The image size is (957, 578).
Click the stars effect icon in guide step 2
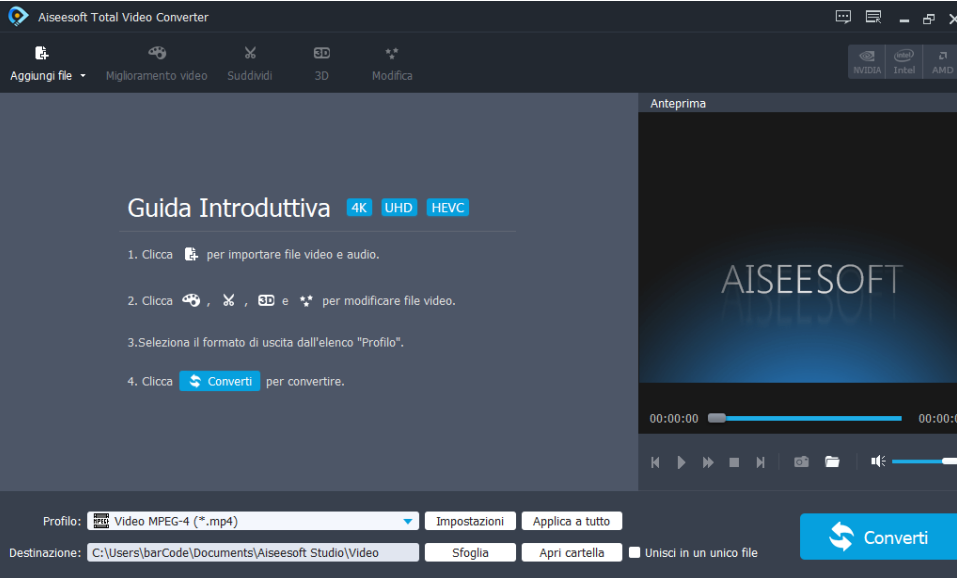tap(306, 300)
